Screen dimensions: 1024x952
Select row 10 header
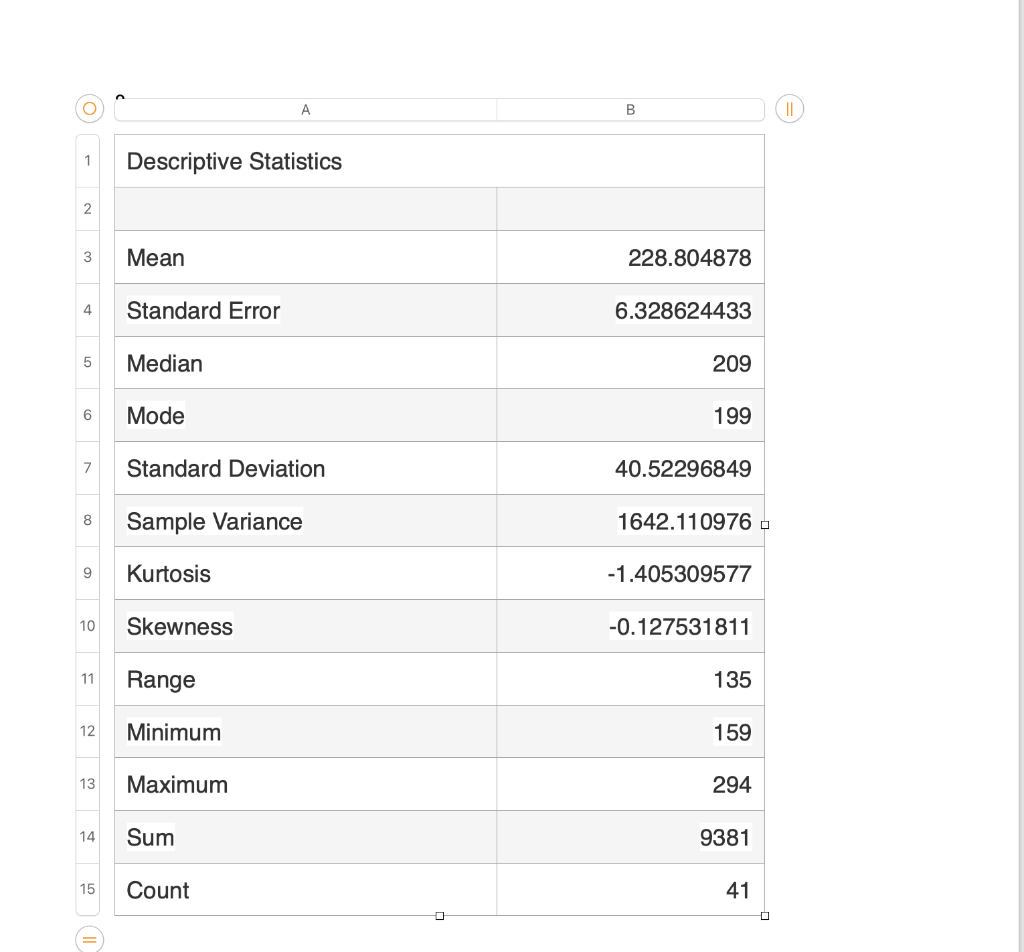tap(88, 626)
